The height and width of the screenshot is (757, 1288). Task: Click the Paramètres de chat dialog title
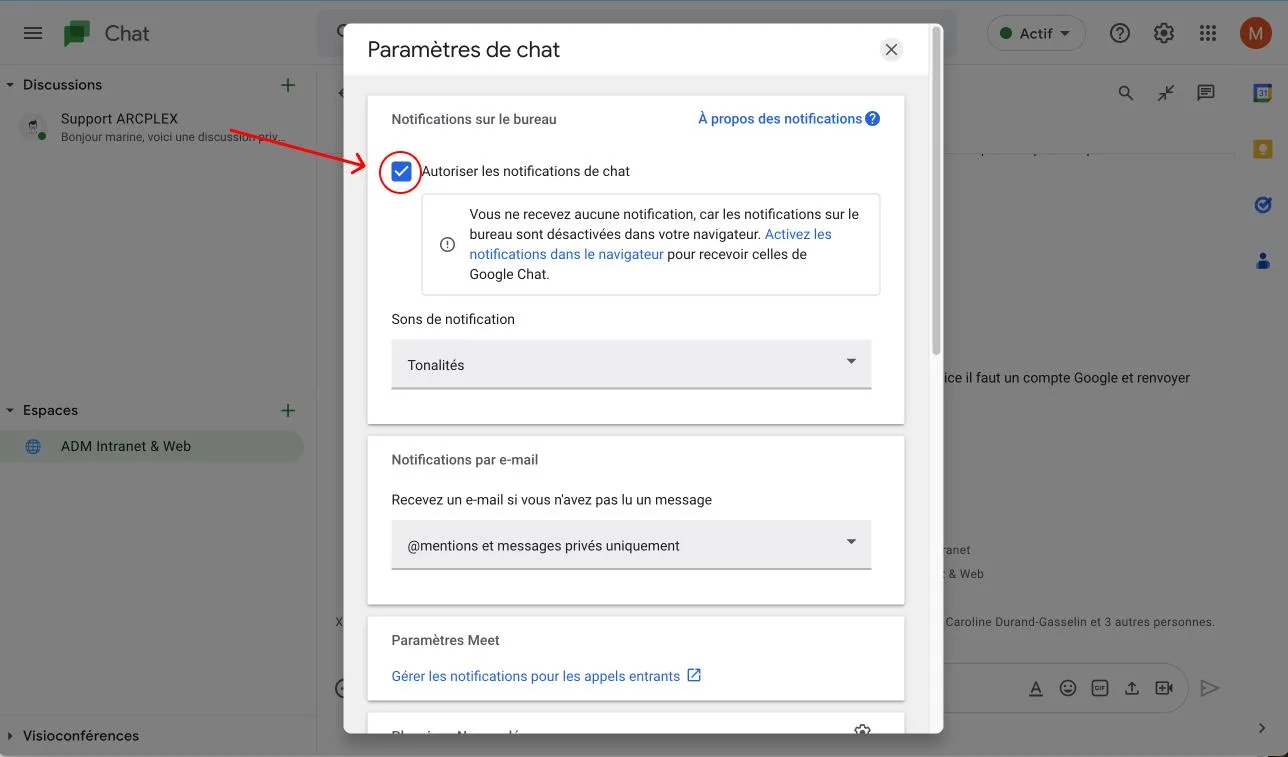464,50
